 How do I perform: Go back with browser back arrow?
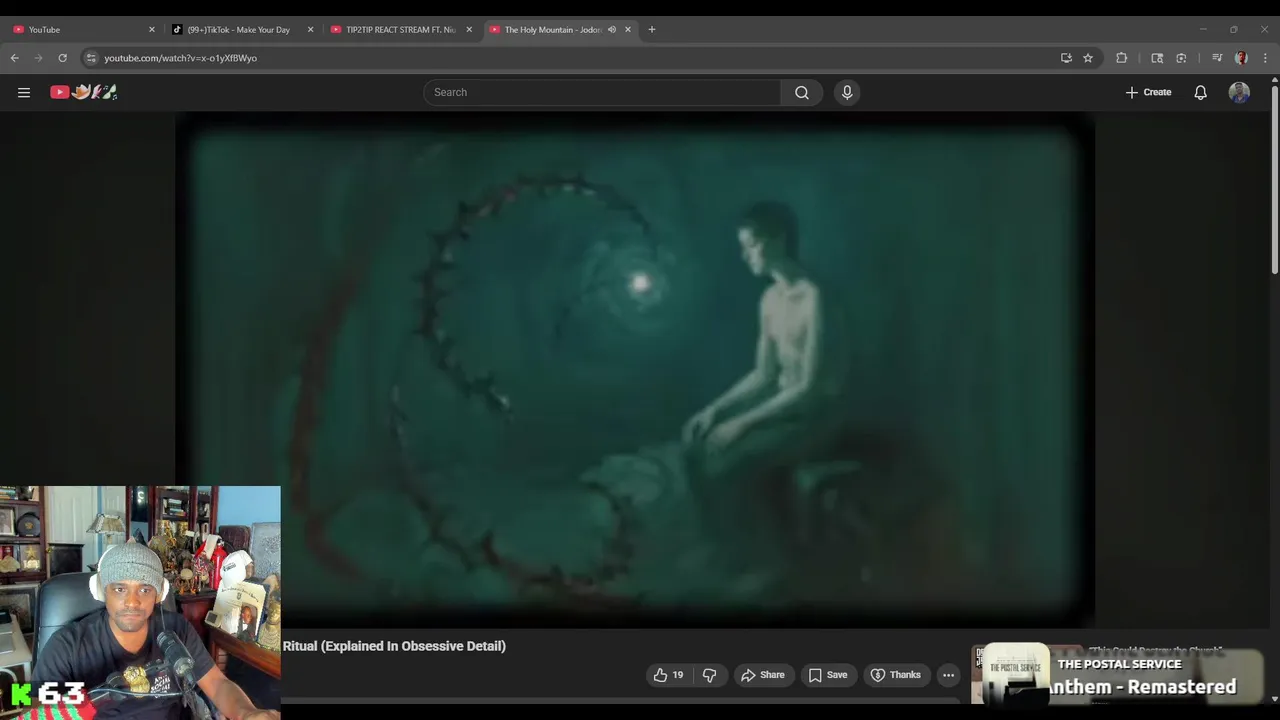click(x=15, y=58)
